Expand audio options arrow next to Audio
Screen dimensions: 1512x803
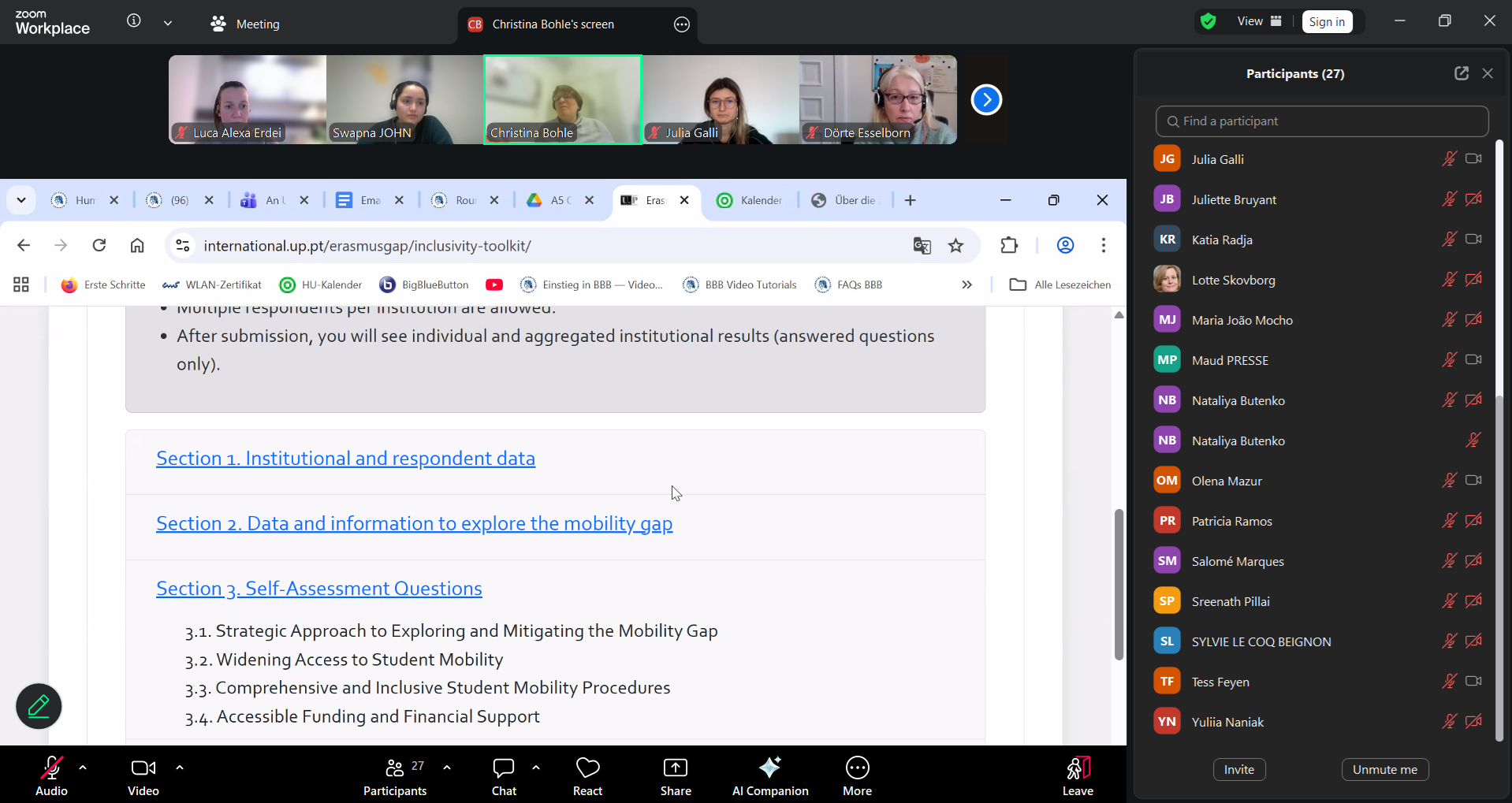83,767
